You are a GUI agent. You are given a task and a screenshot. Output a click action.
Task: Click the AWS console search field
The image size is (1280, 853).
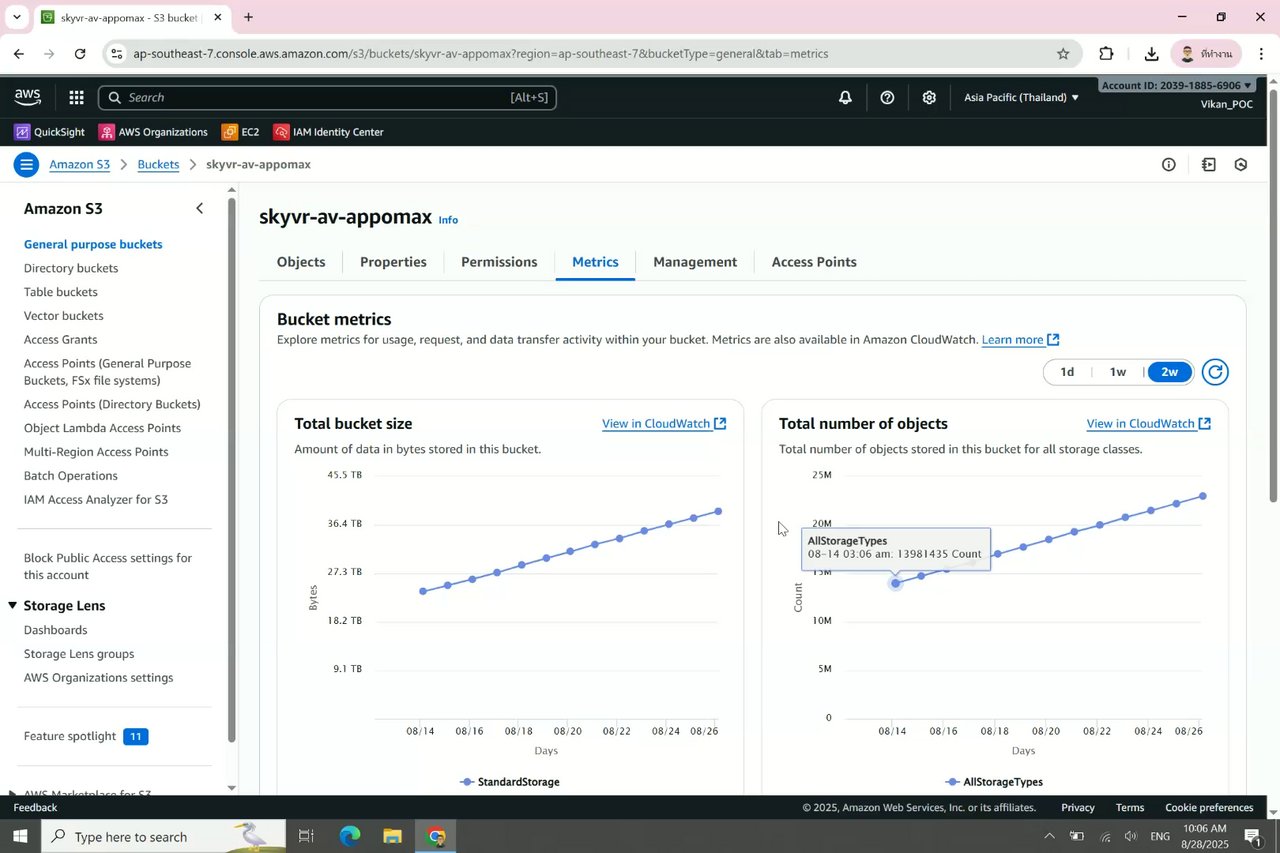tap(327, 97)
